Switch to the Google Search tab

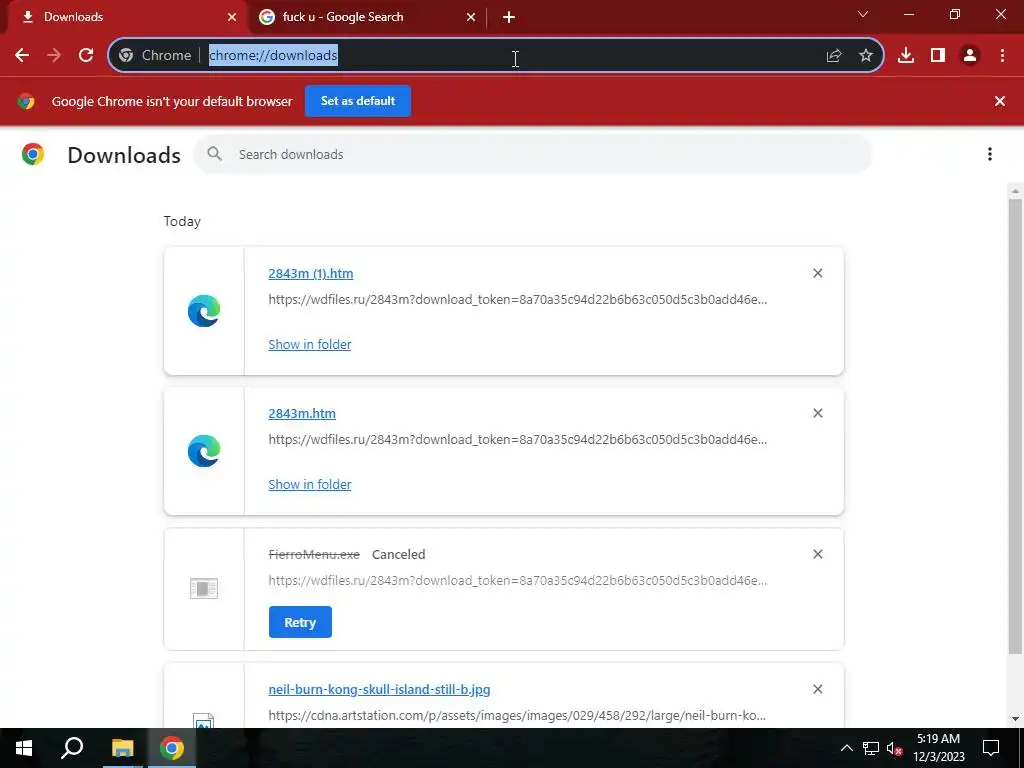(x=367, y=17)
